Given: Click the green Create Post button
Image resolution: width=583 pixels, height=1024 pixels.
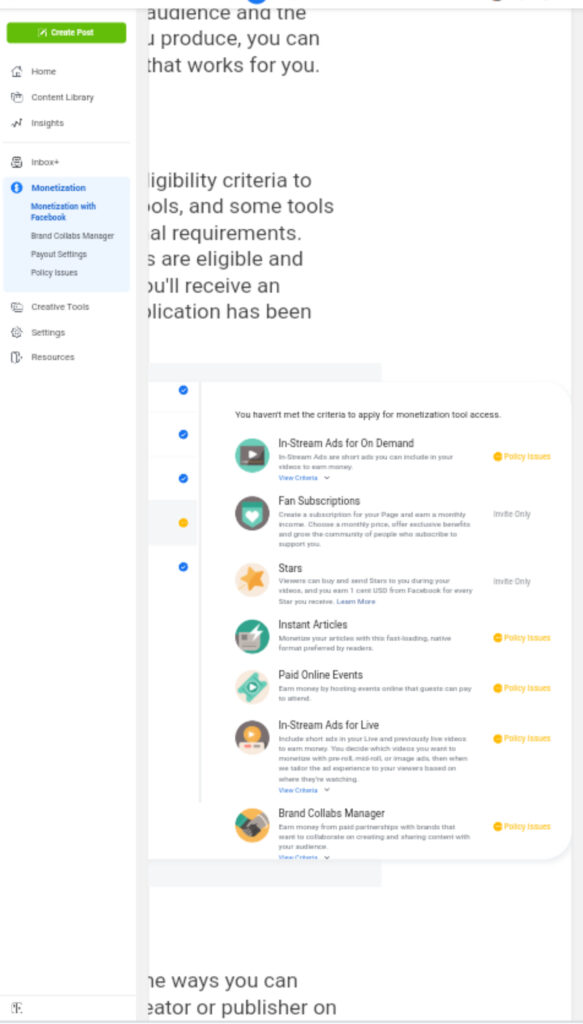Looking at the screenshot, I should click(66, 33).
